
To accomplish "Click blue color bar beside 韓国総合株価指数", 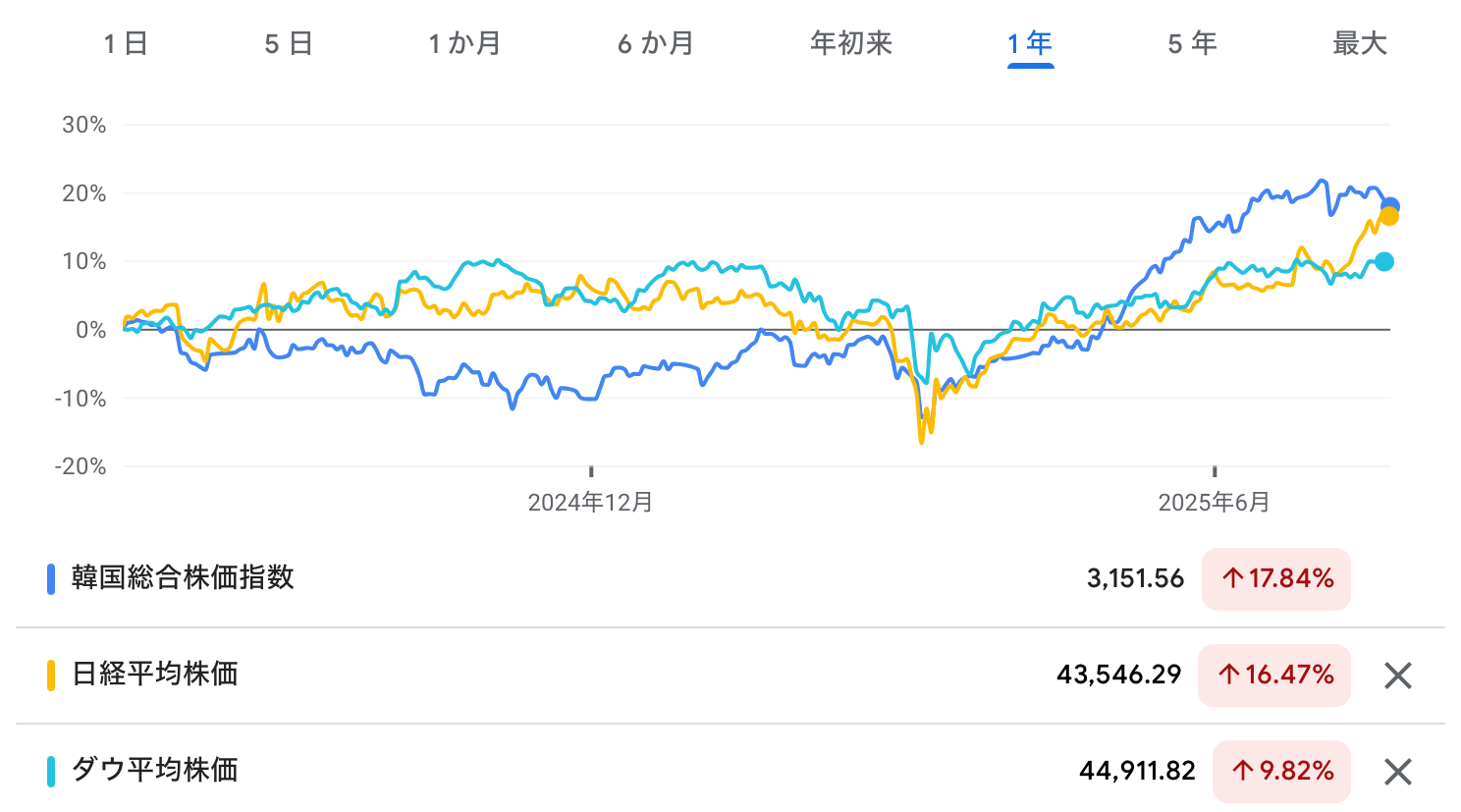I will [x=51, y=578].
